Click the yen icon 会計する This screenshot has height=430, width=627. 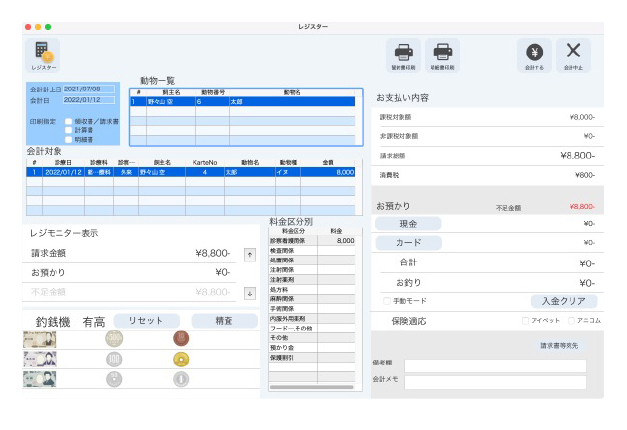pos(534,55)
